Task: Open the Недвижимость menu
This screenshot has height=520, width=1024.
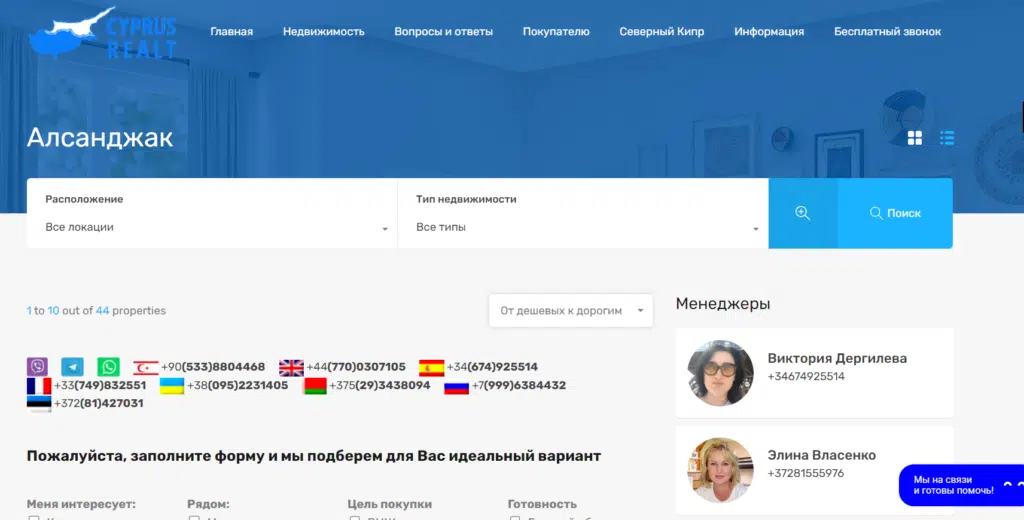Action: pos(323,31)
